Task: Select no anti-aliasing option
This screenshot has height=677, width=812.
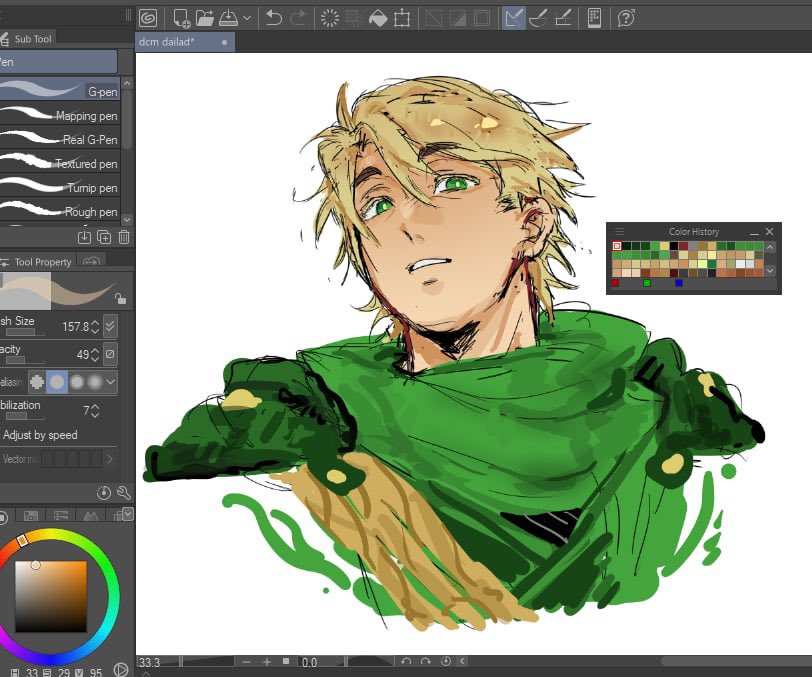Action: (x=37, y=382)
